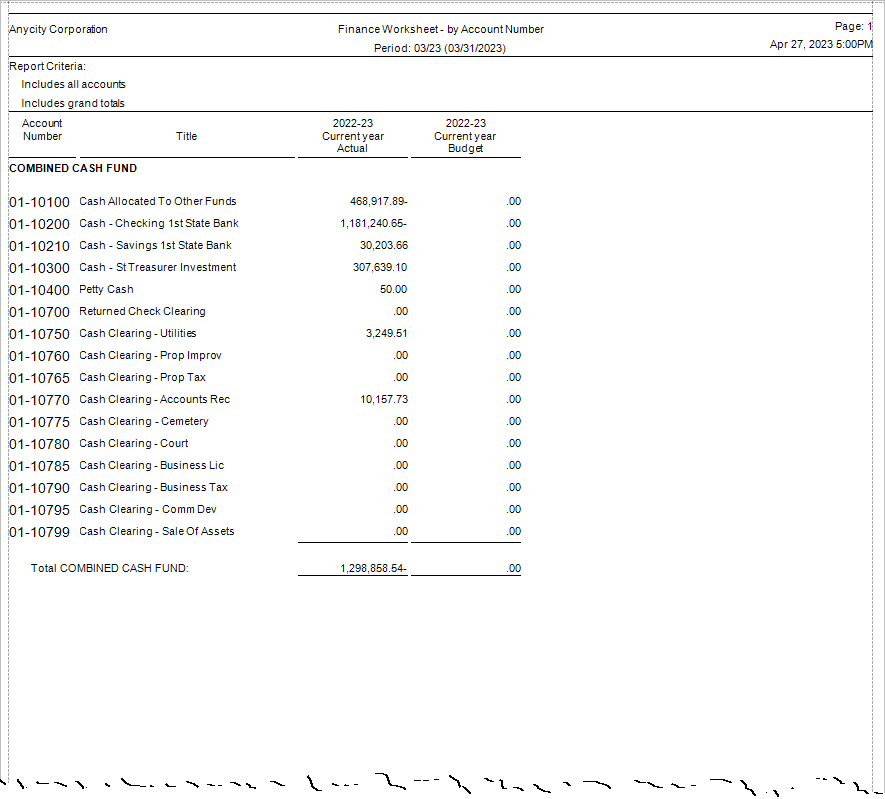Click the Current year Actual column header
Screen dimensions: 885x799
(352, 136)
